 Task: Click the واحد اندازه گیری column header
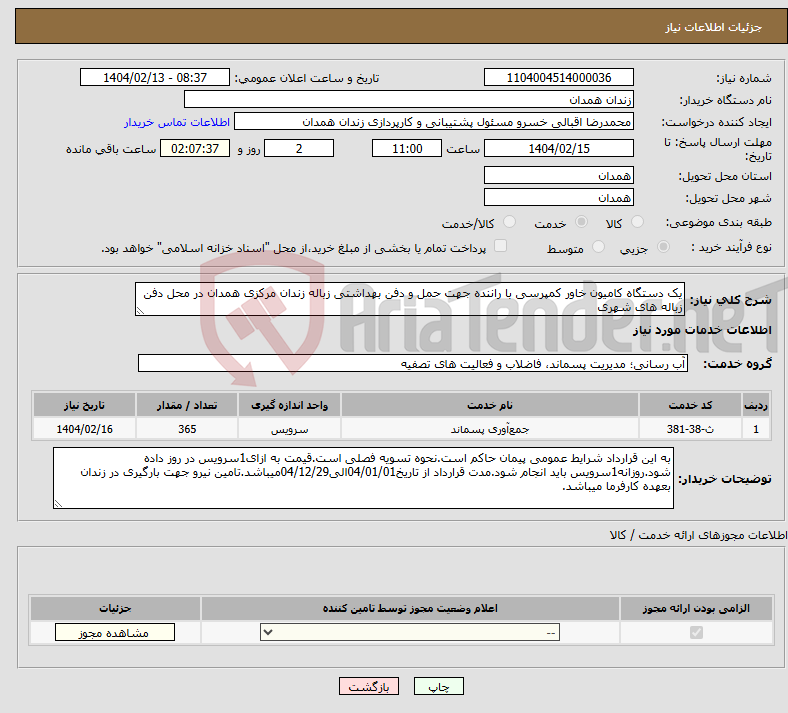pos(289,405)
